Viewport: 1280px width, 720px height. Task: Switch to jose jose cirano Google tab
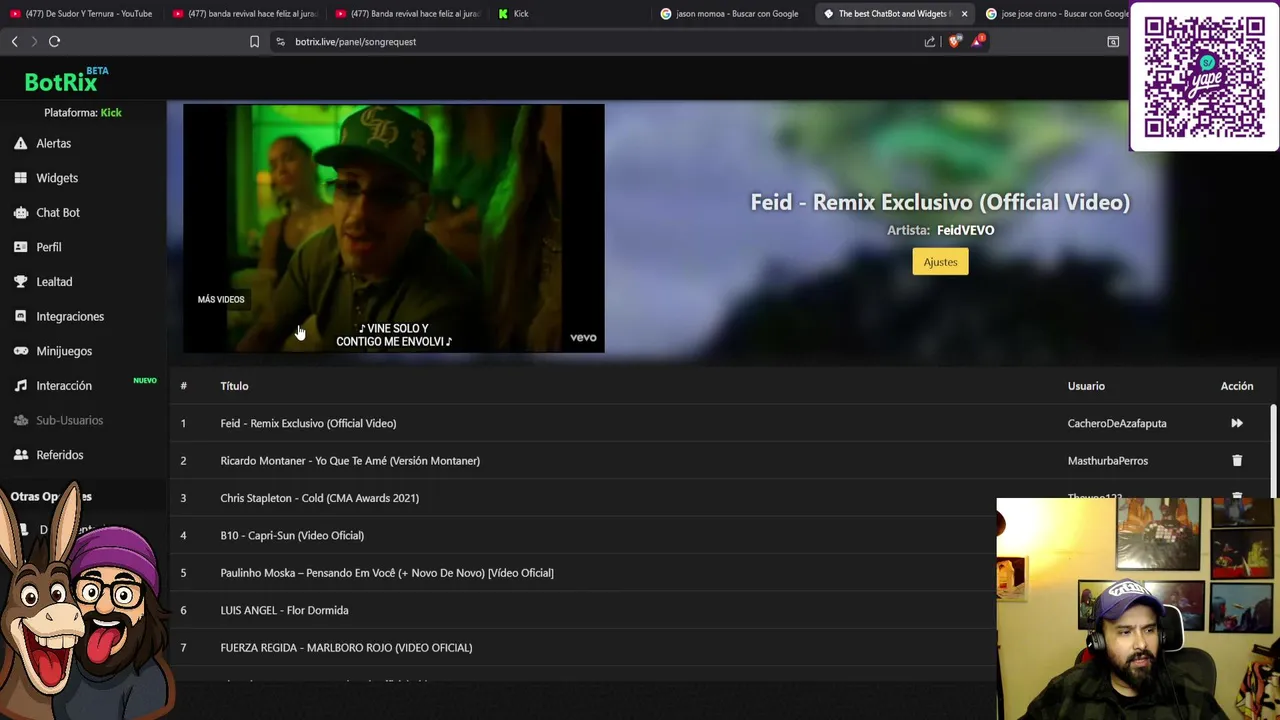(1058, 14)
